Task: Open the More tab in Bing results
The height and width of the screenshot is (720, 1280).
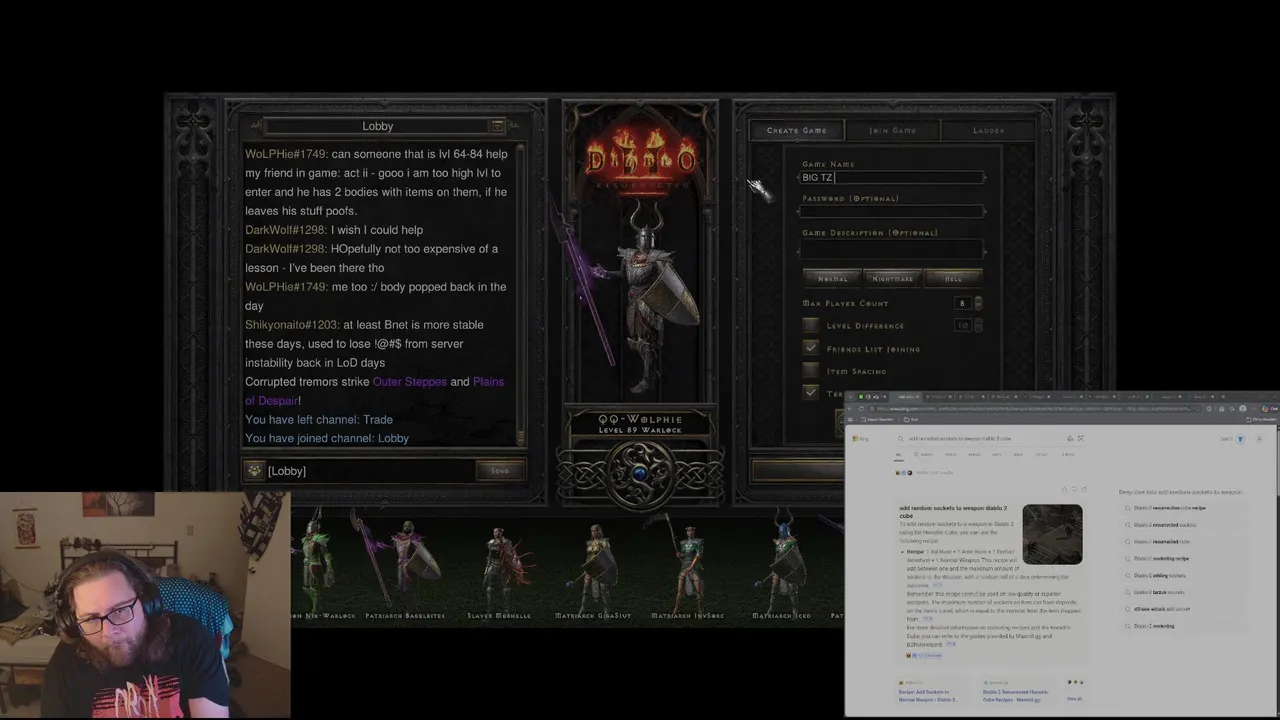Action: [x=1068, y=455]
